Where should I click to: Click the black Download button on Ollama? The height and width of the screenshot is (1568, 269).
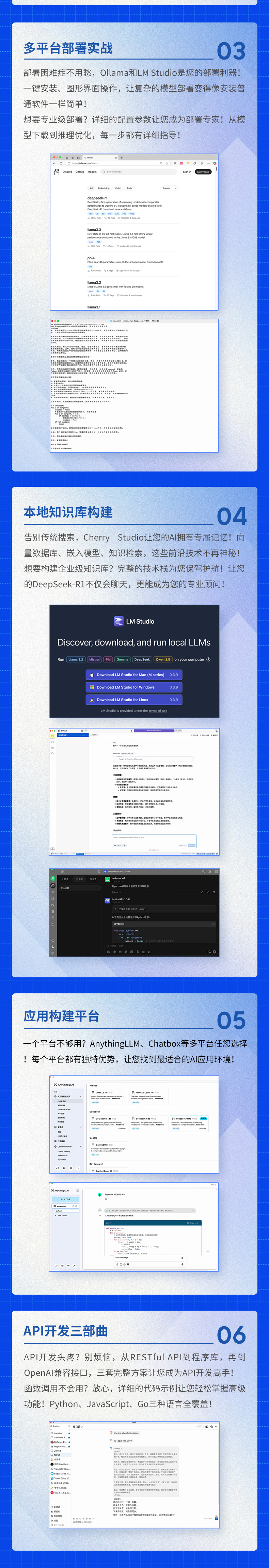coord(203,172)
